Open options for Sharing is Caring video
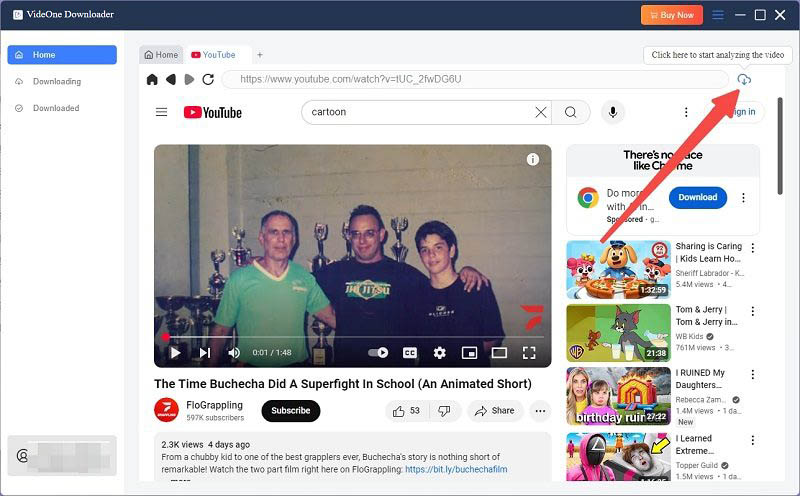 point(753,248)
